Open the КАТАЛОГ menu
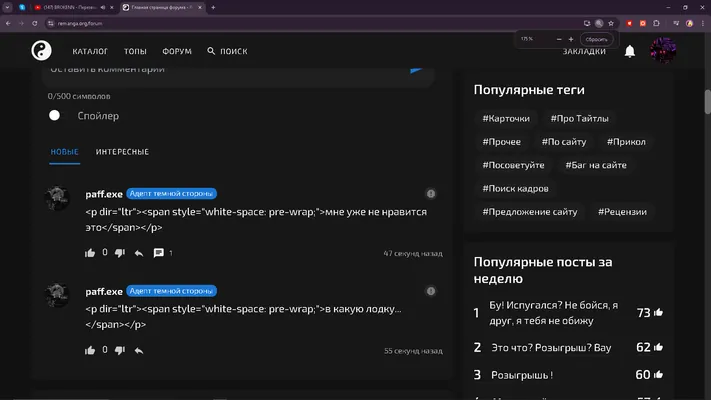This screenshot has height=400, width=711. coord(90,51)
